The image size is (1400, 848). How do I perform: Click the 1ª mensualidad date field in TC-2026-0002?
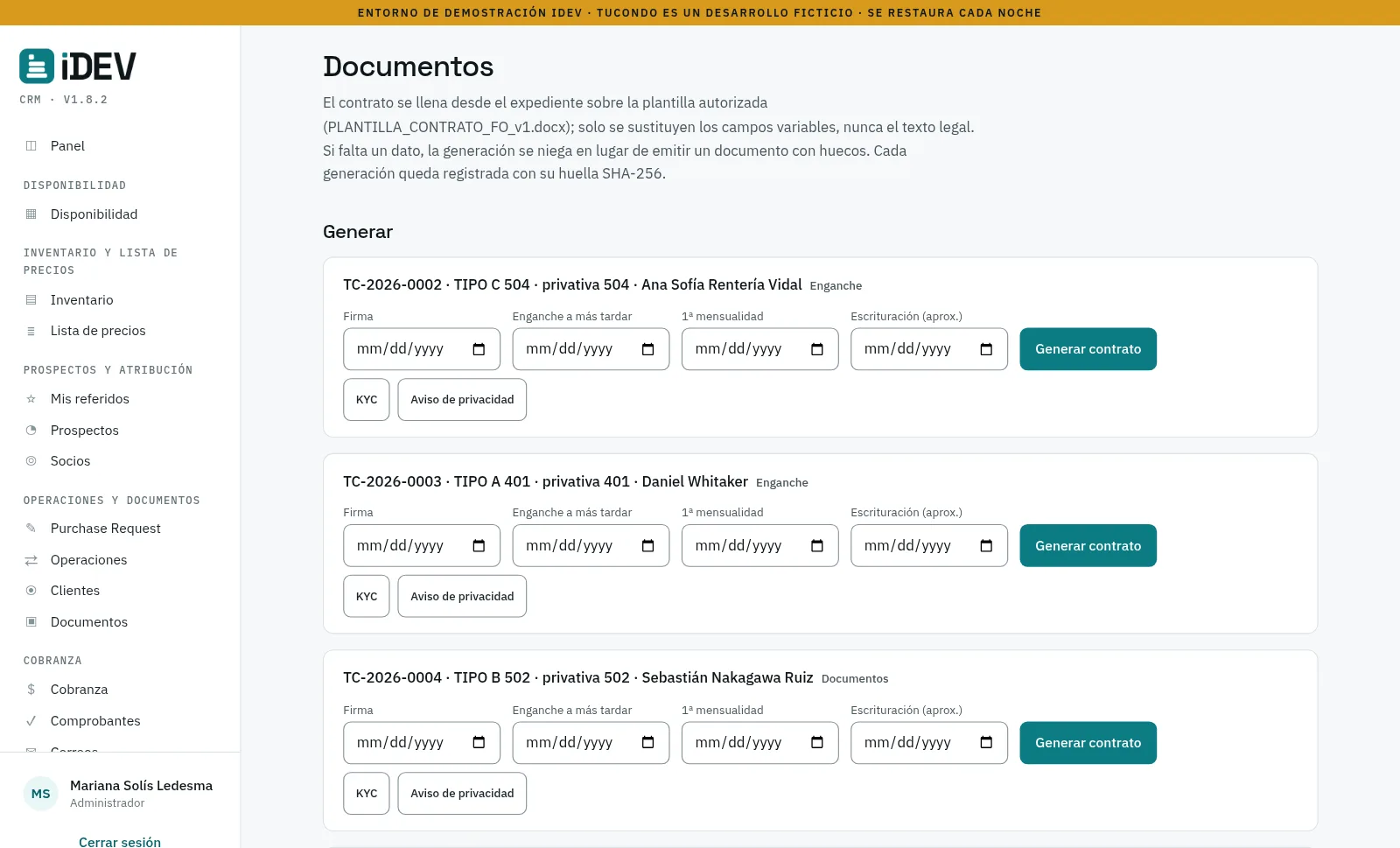point(759,349)
